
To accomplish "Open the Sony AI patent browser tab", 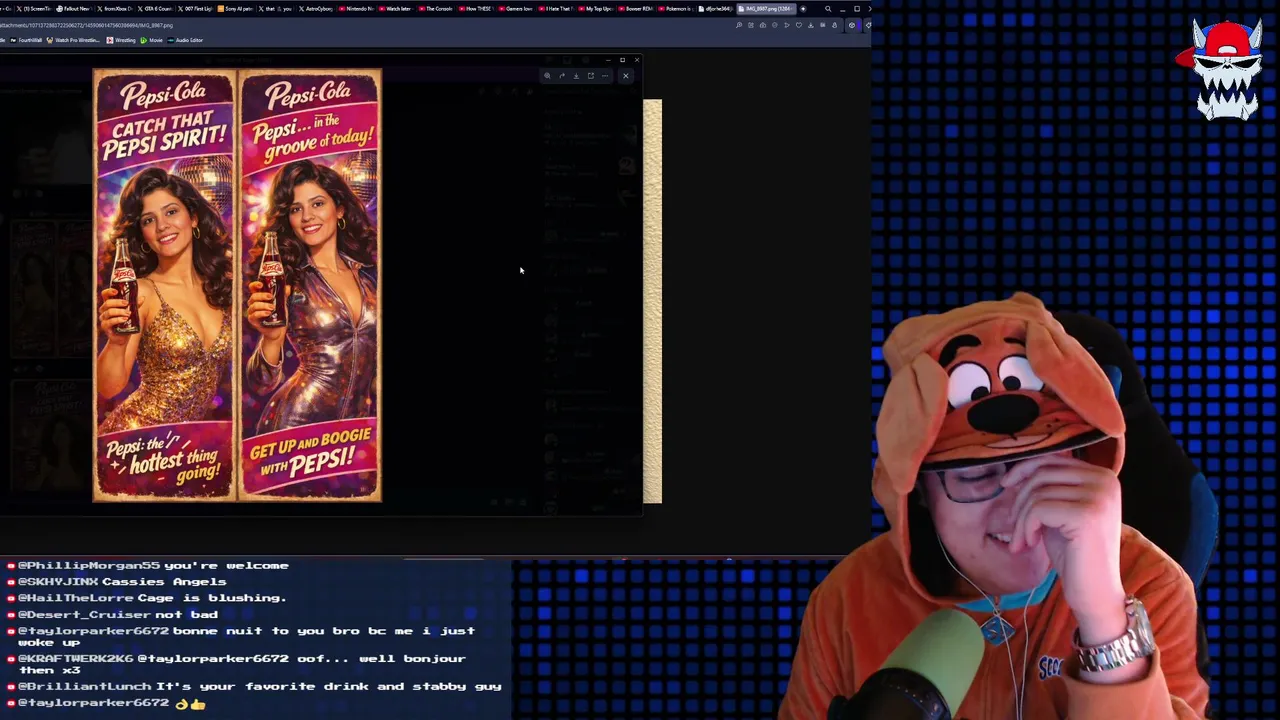I will 236,8.
